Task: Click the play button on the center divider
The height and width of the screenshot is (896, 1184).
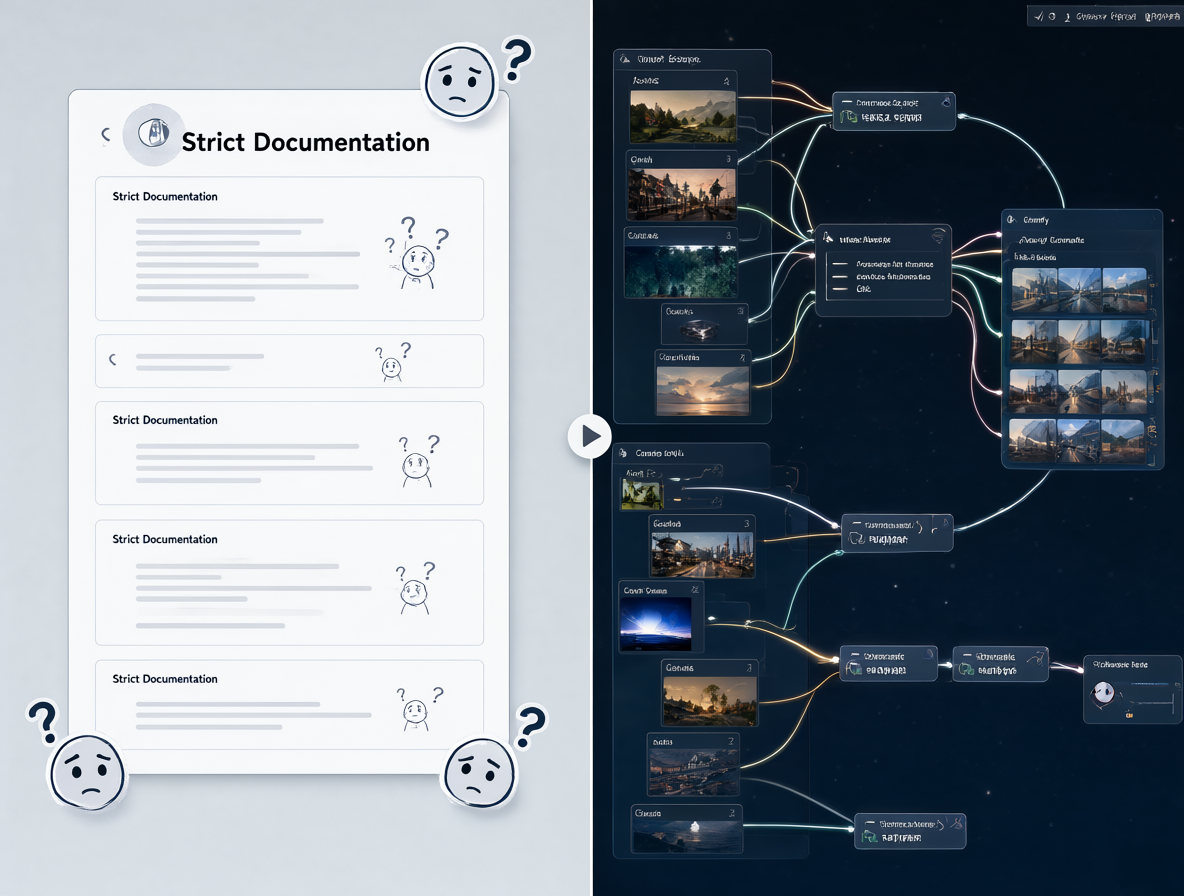Action: coord(590,436)
